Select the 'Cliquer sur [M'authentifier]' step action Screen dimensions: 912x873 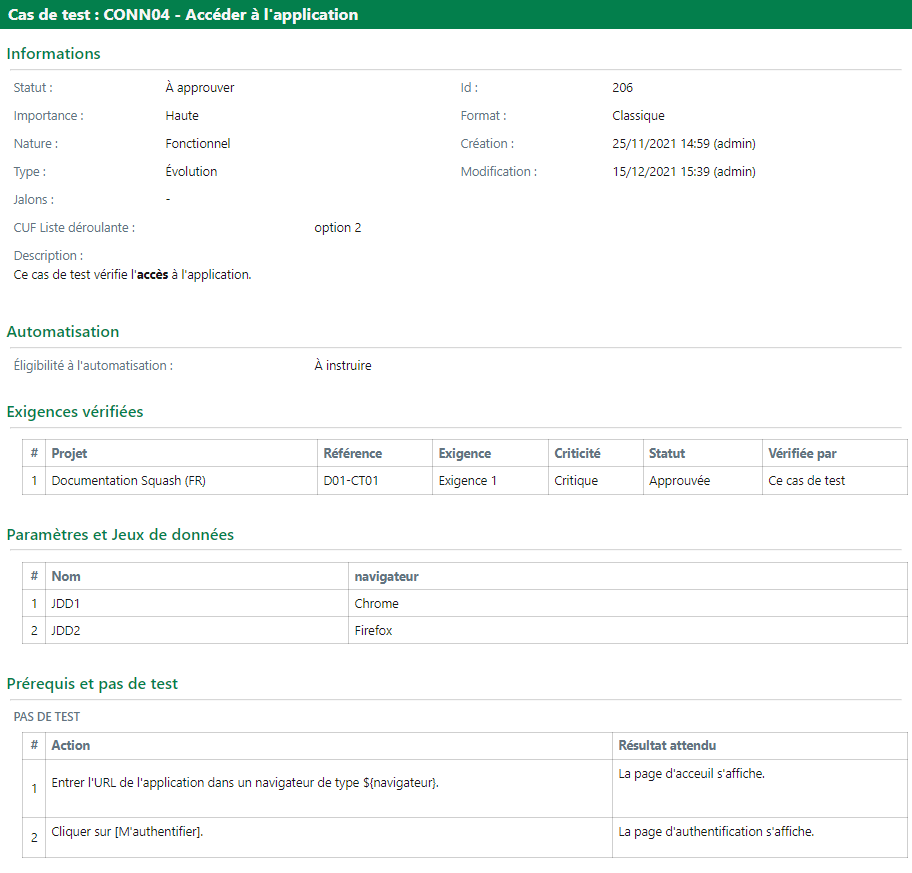(127, 832)
